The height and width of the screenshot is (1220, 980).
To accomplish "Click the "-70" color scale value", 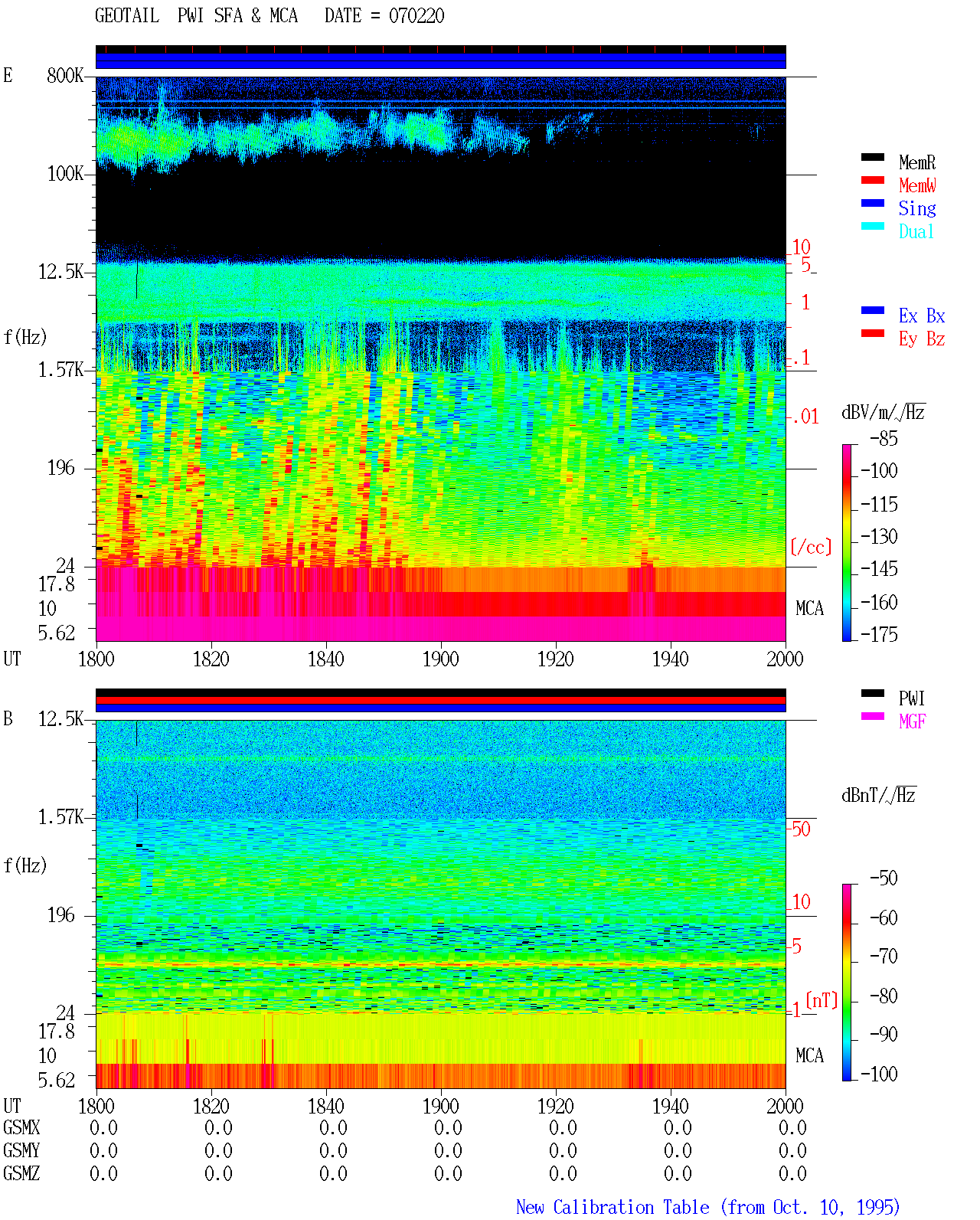I will (884, 956).
